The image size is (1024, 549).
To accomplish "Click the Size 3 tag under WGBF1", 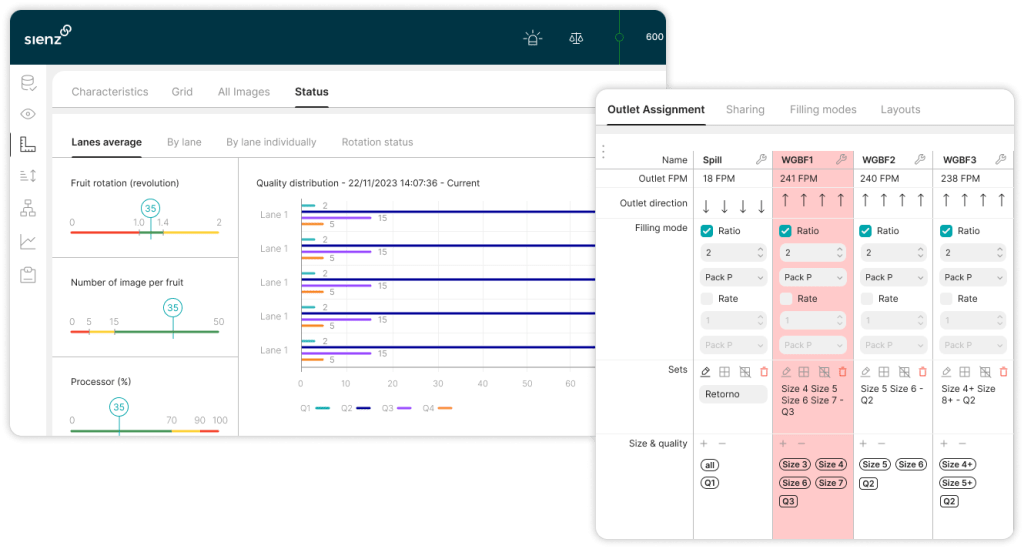I will click(796, 465).
